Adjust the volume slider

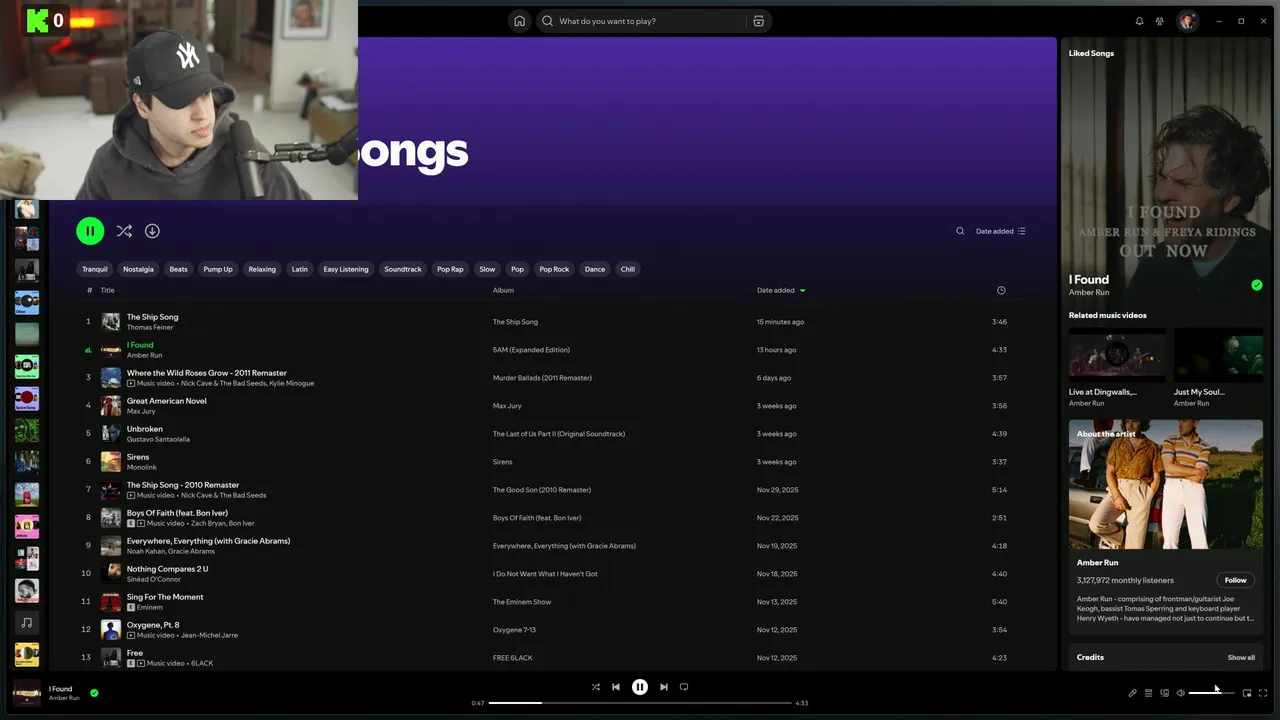pos(1211,693)
